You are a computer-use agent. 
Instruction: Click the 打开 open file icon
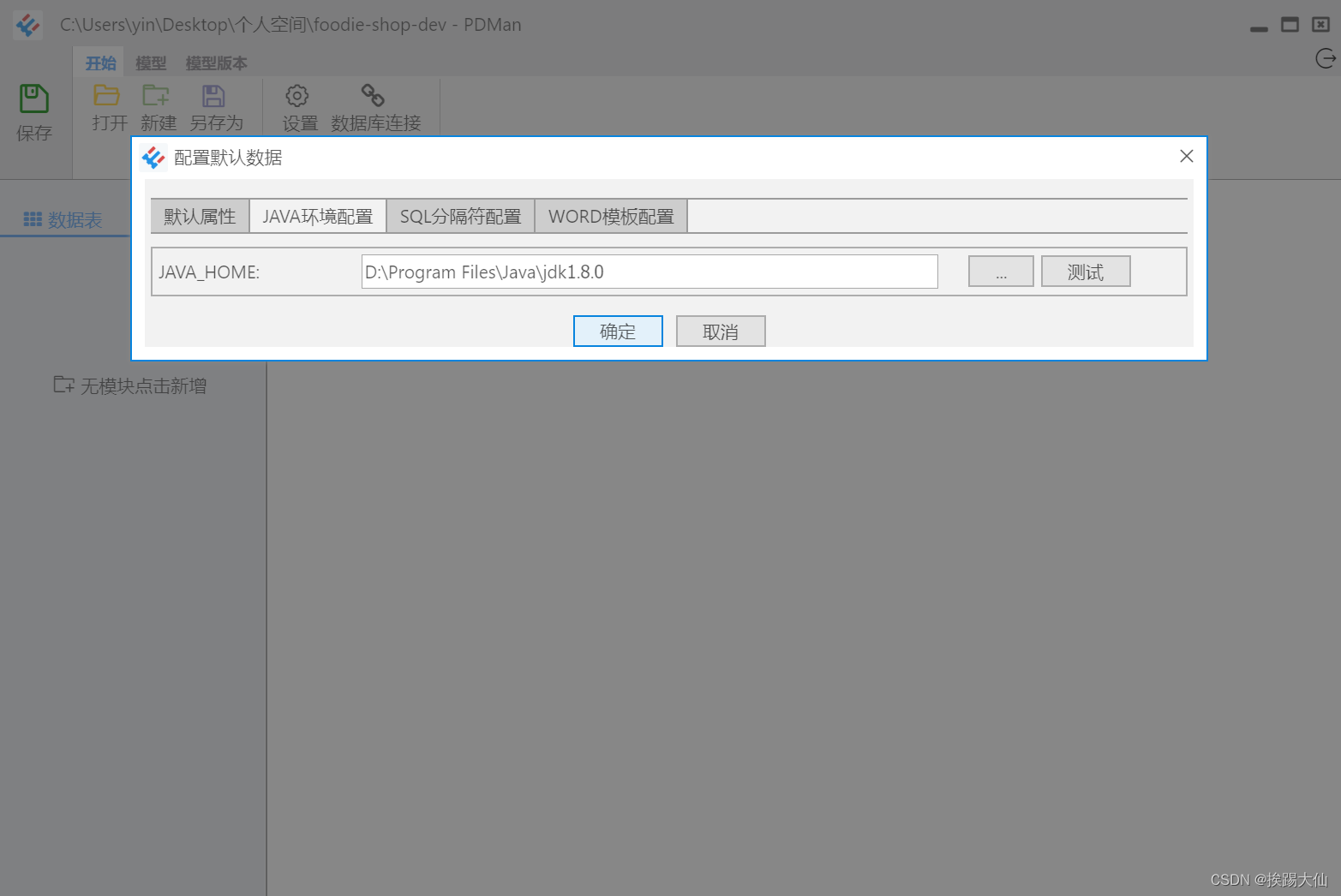[106, 97]
